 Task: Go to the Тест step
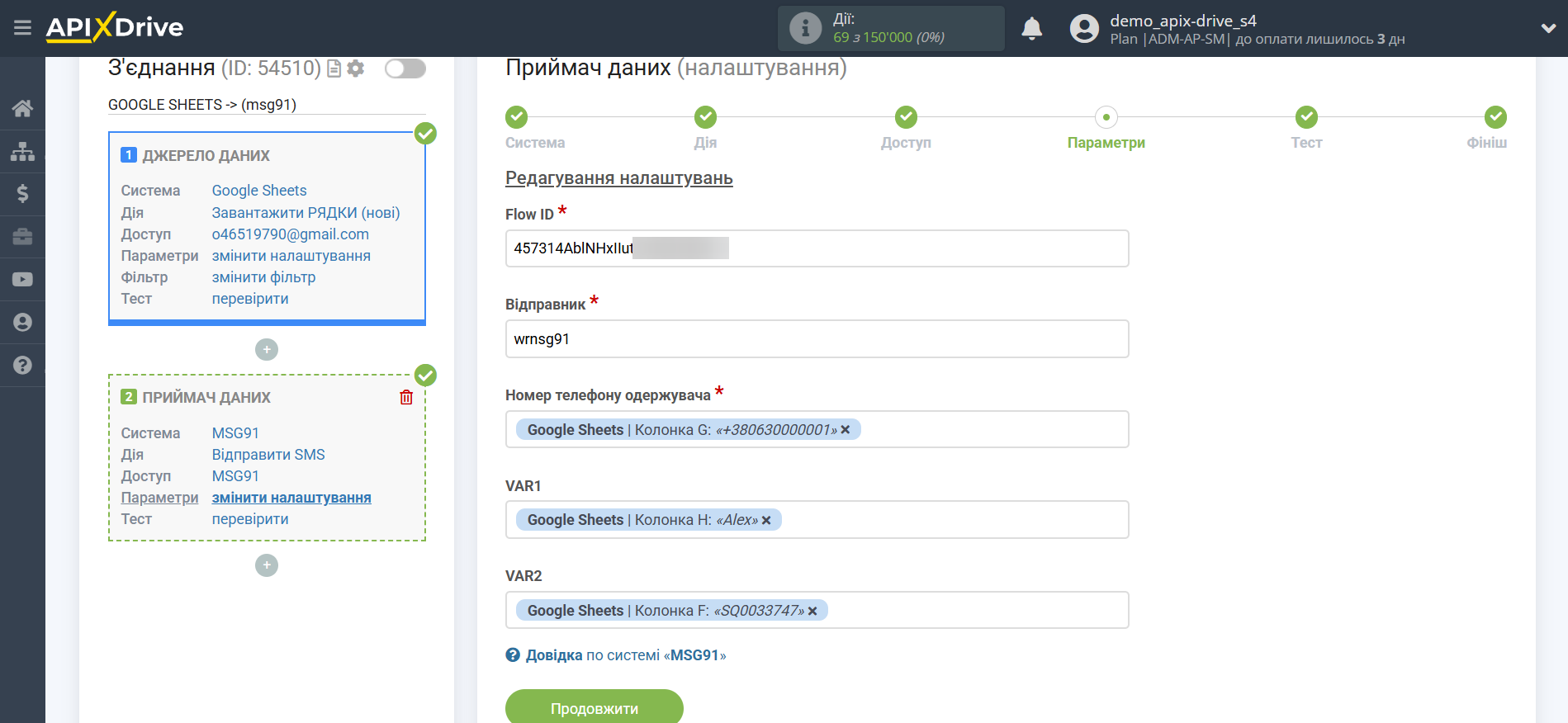pos(1306,117)
